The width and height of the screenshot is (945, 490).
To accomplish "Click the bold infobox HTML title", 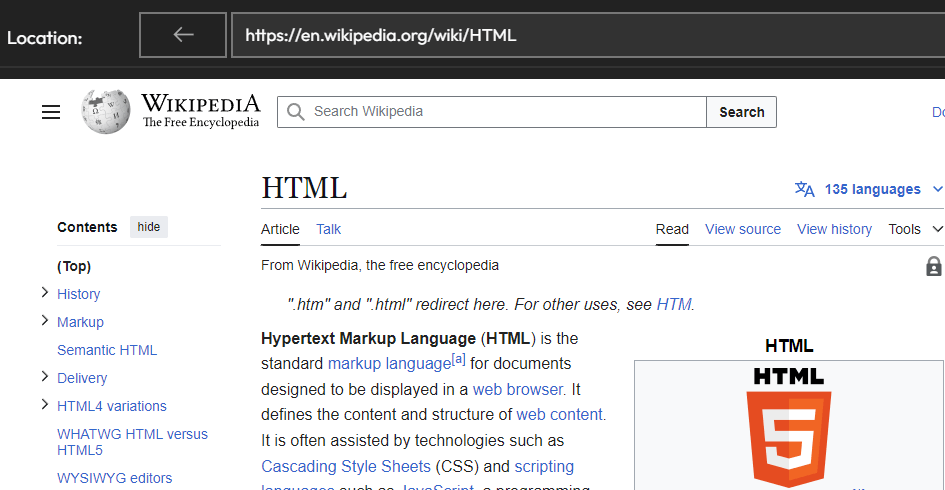I will pyautogui.click(x=789, y=346).
